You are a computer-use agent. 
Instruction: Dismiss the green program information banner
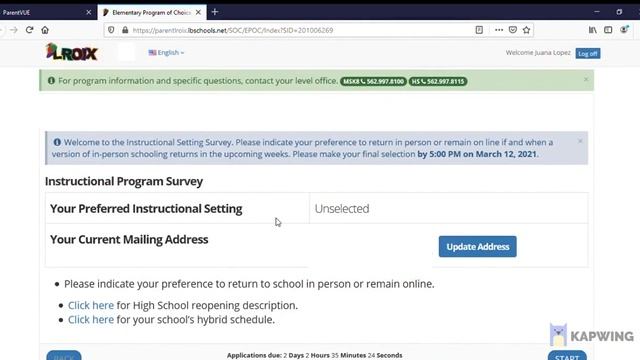click(586, 80)
